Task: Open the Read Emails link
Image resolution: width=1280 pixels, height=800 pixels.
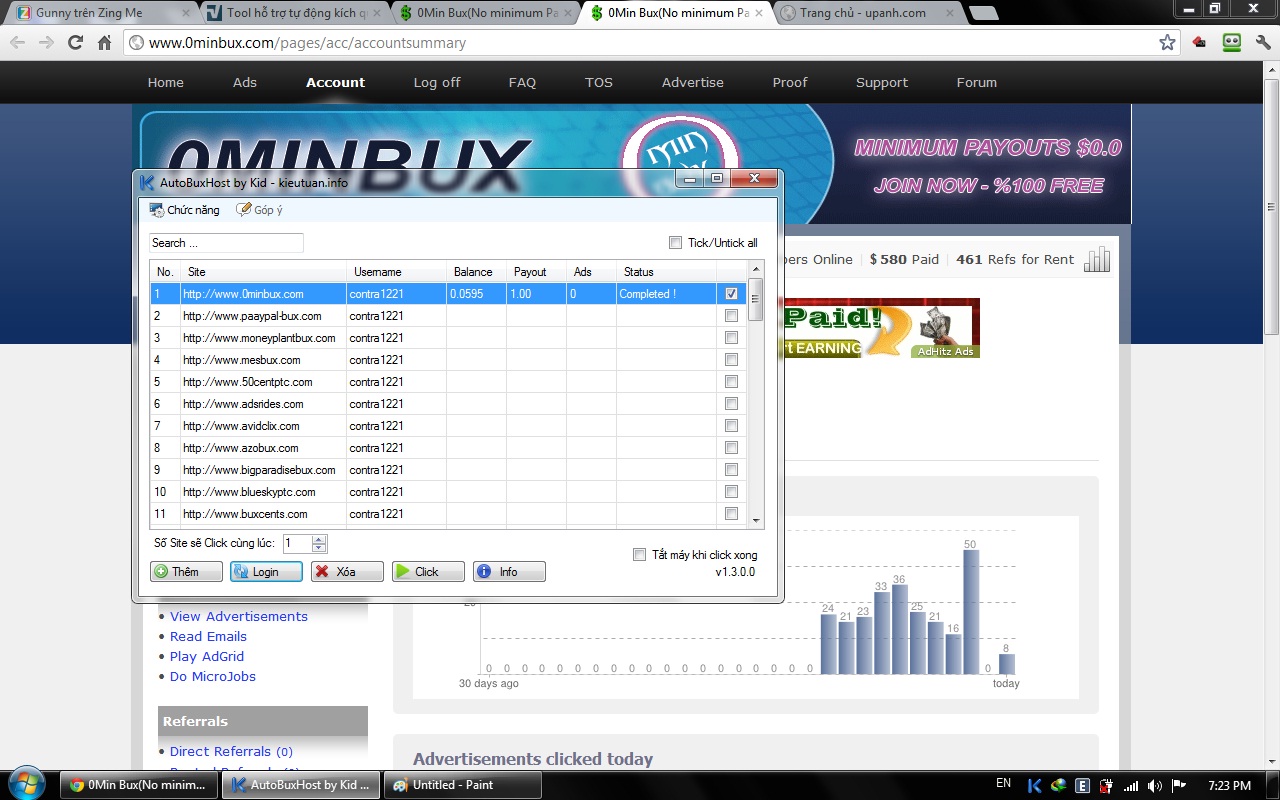Action: point(208,637)
